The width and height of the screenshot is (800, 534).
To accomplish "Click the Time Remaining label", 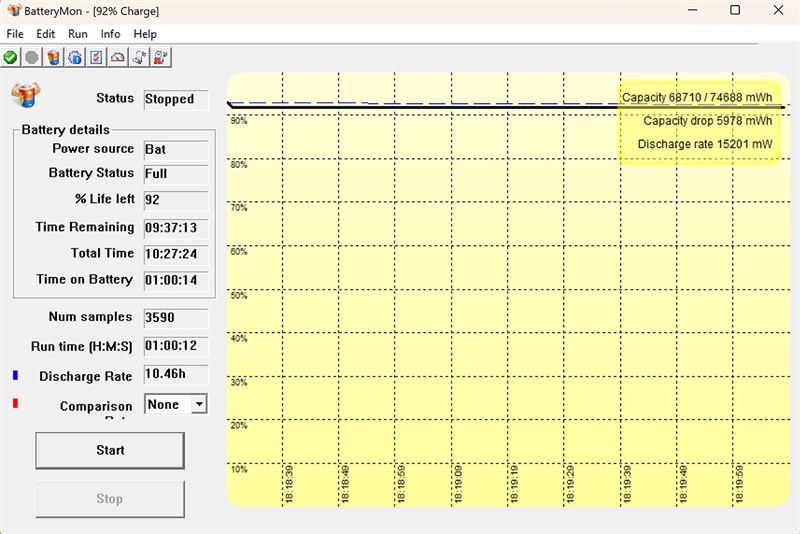I will pyautogui.click(x=85, y=227).
